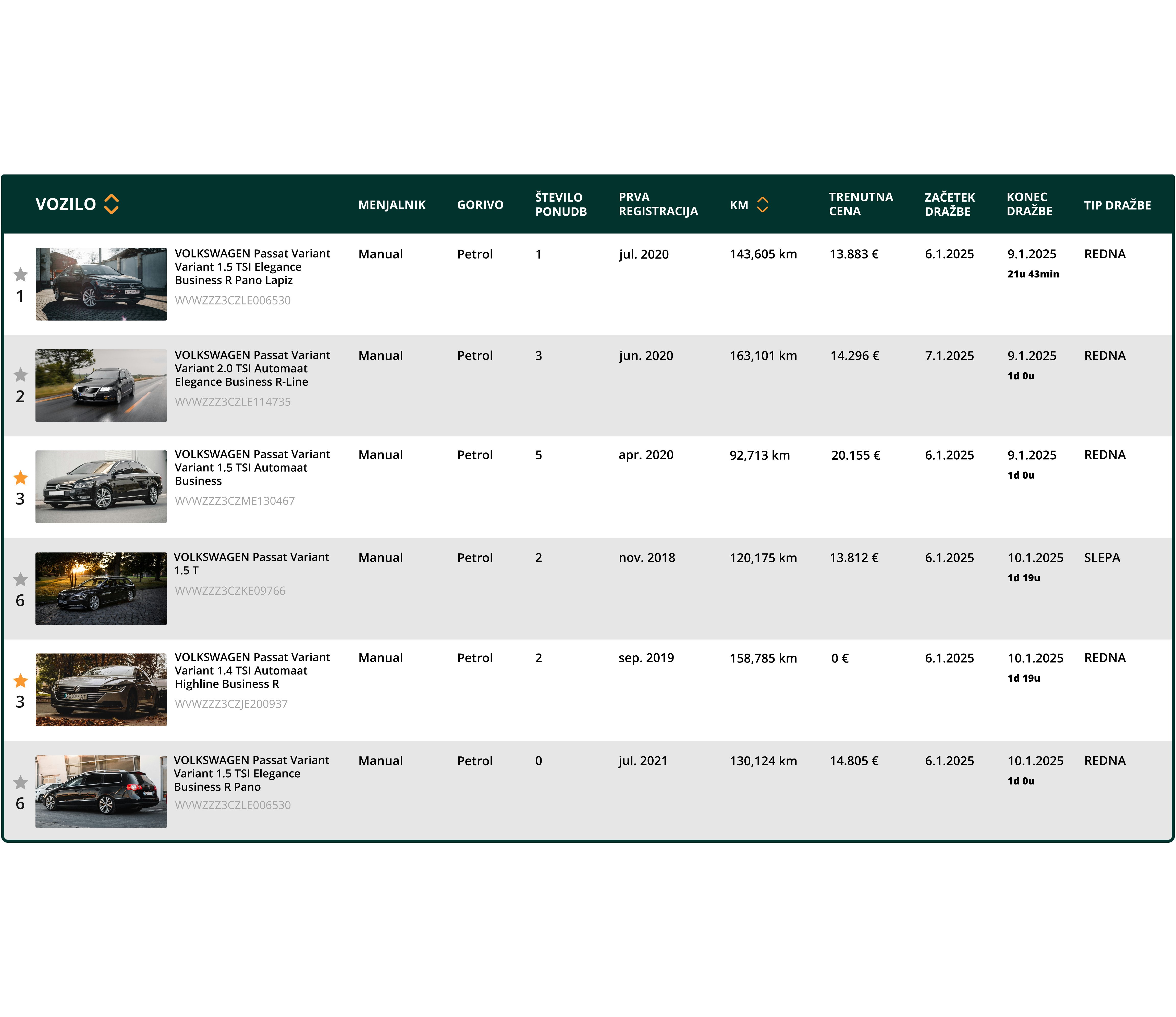Open the jul. 2021 Elegance Business R Pano listing
The width and height of the screenshot is (1176, 1017).
tap(251, 773)
